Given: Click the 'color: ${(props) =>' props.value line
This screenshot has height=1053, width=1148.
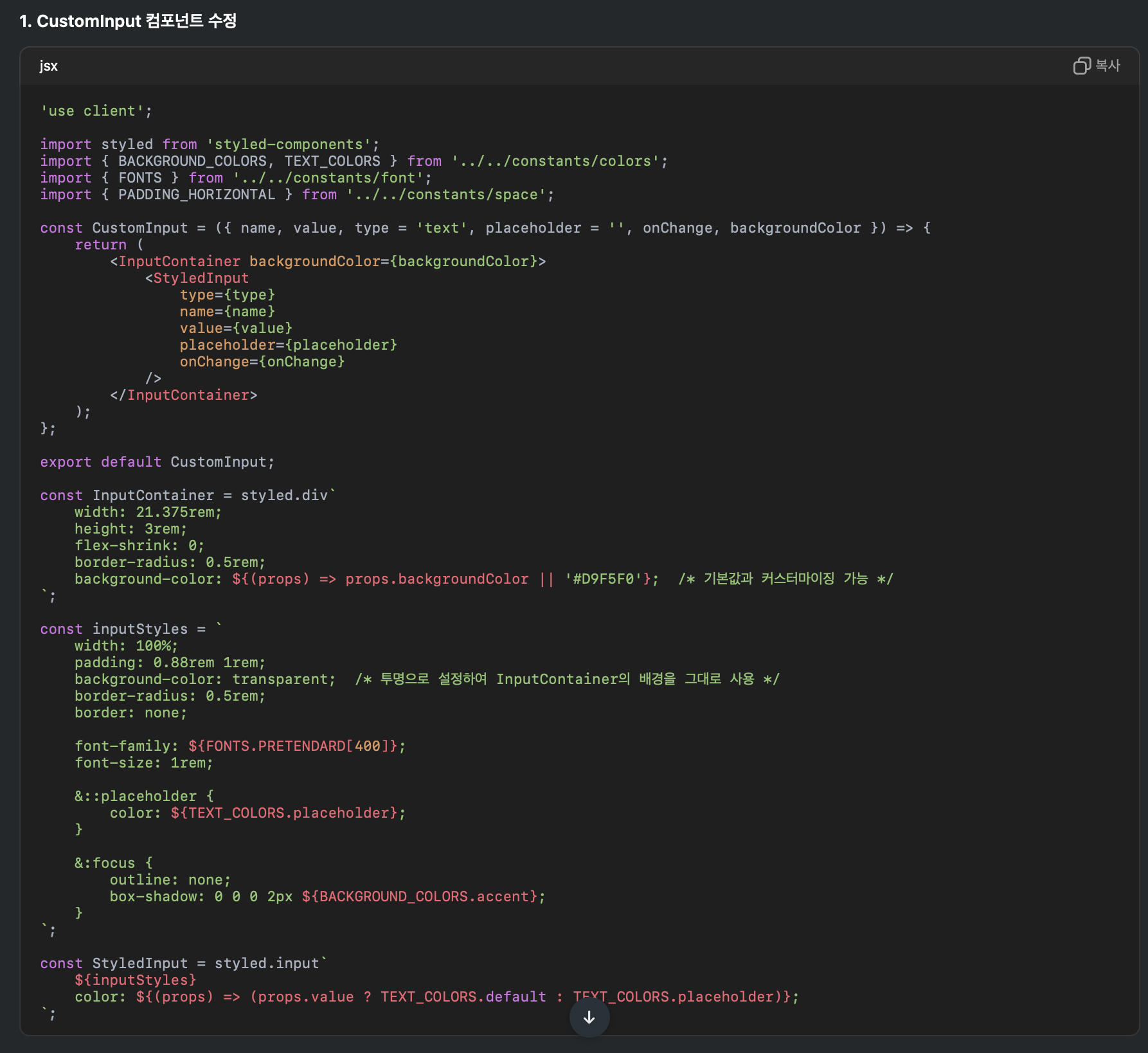Looking at the screenshot, I should (x=437, y=997).
